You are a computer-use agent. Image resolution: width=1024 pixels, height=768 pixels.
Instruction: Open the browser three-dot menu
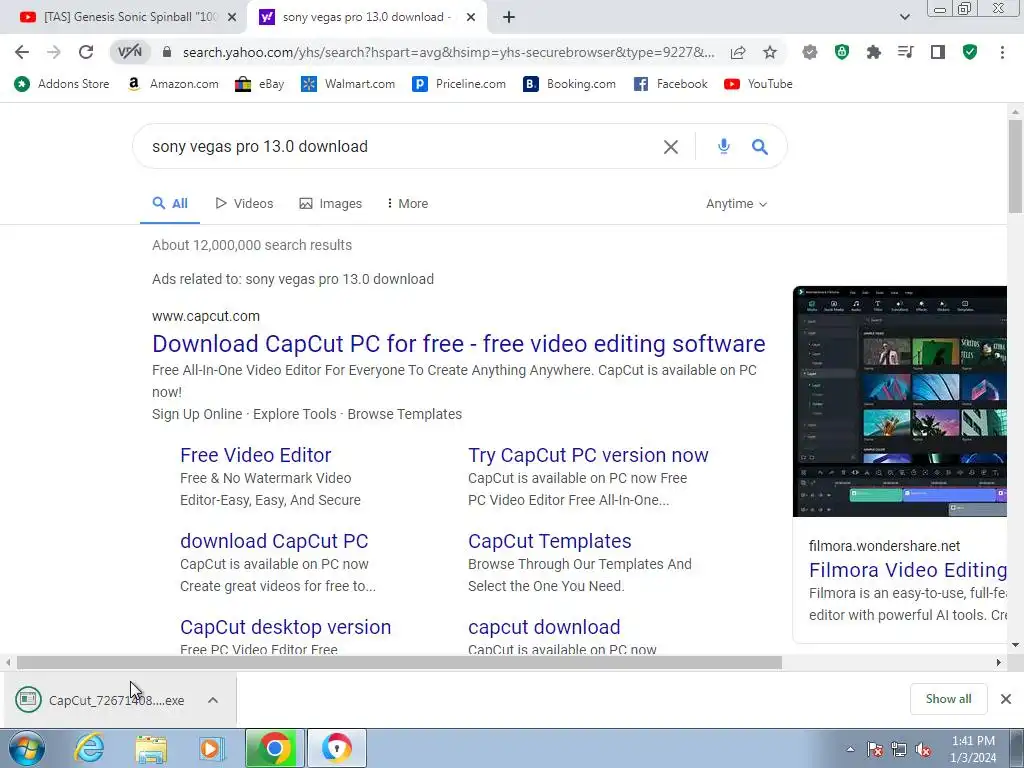pos(1002,52)
